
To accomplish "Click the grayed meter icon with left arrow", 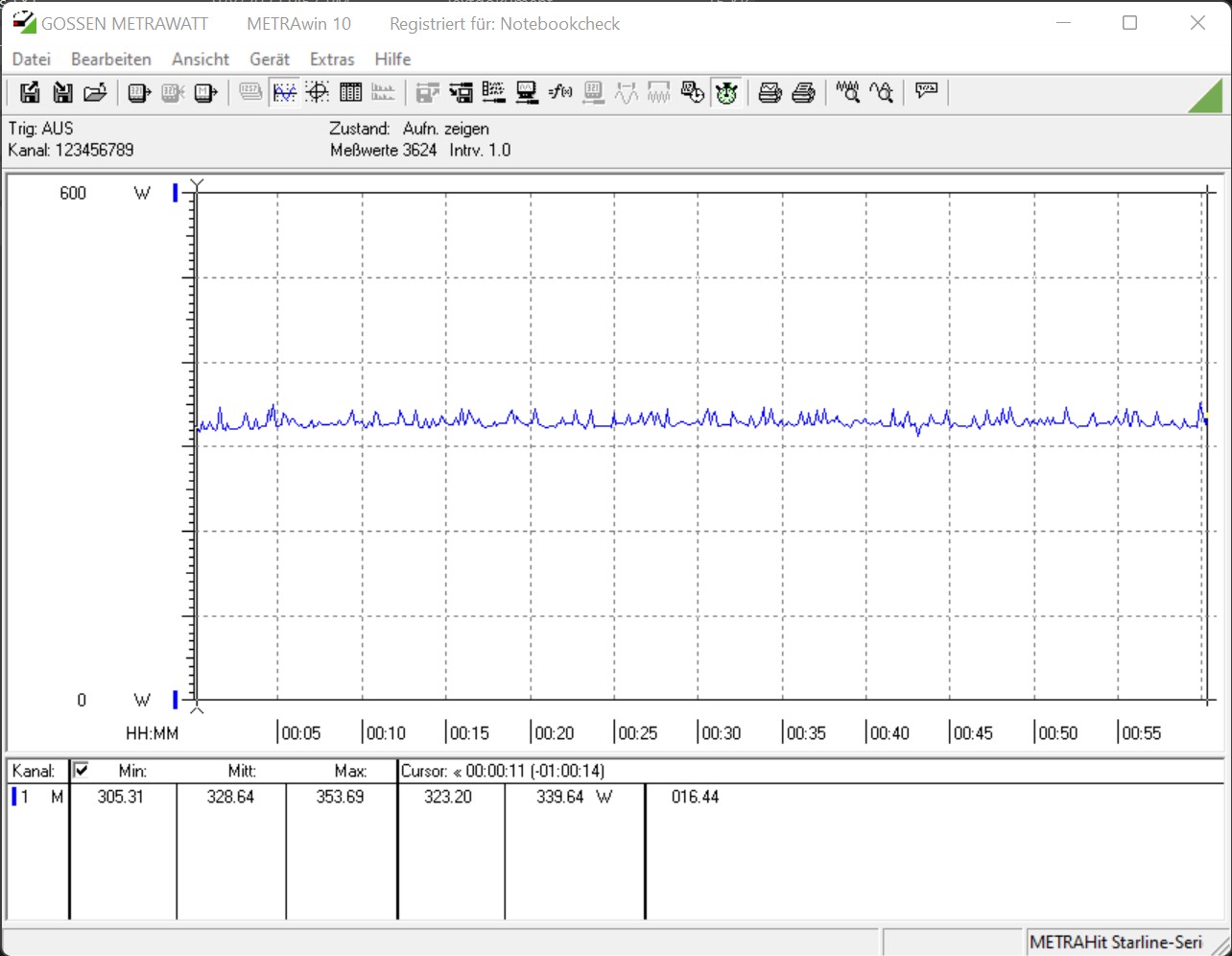I will pos(173,92).
